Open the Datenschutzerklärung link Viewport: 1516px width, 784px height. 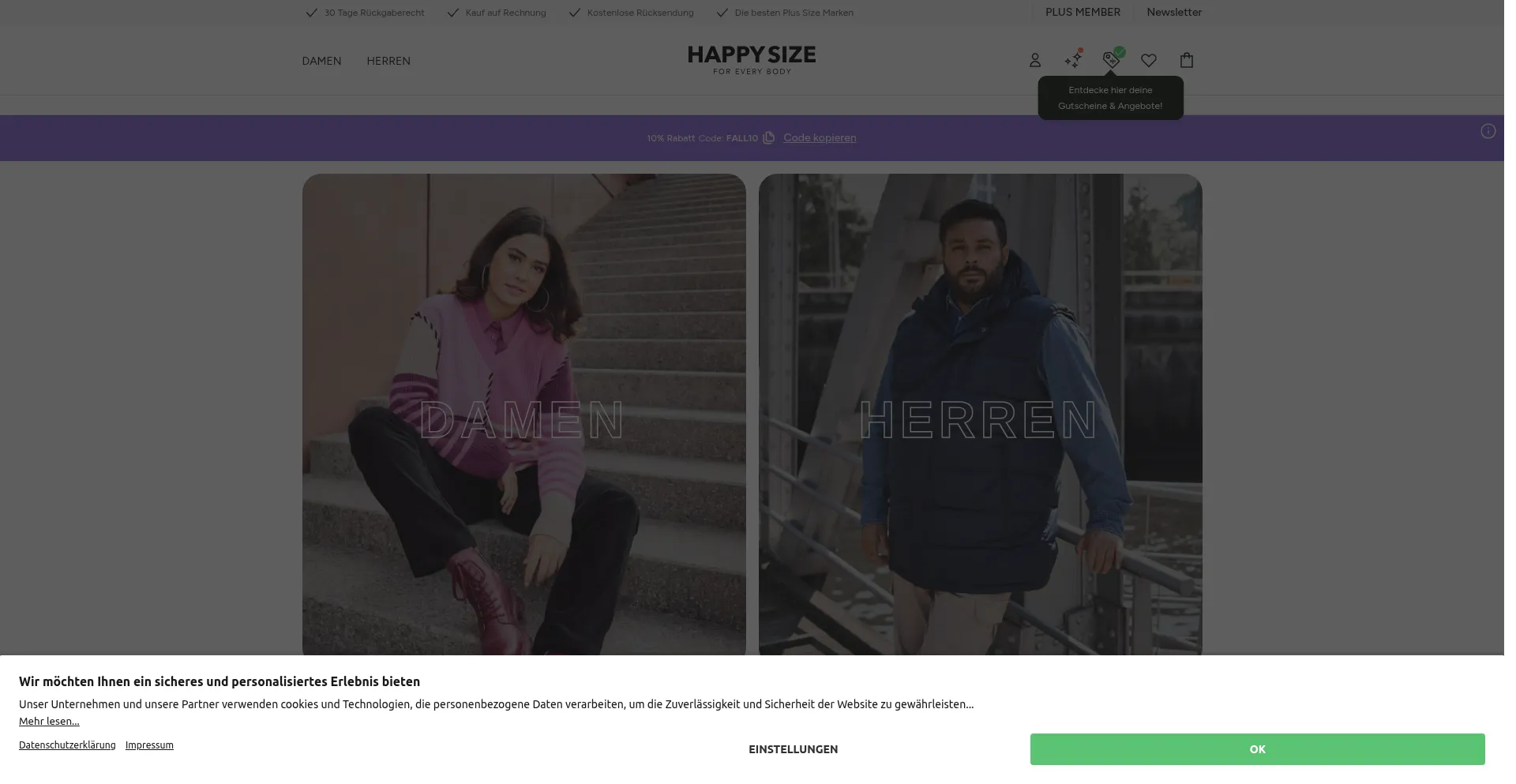point(67,745)
